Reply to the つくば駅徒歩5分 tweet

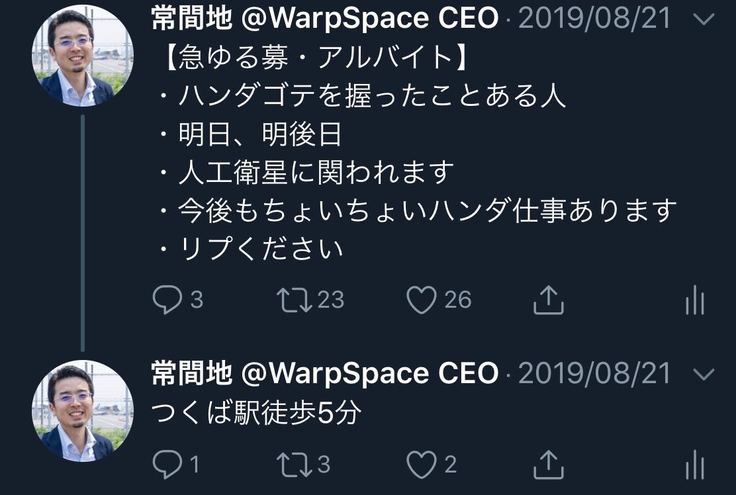(167, 464)
